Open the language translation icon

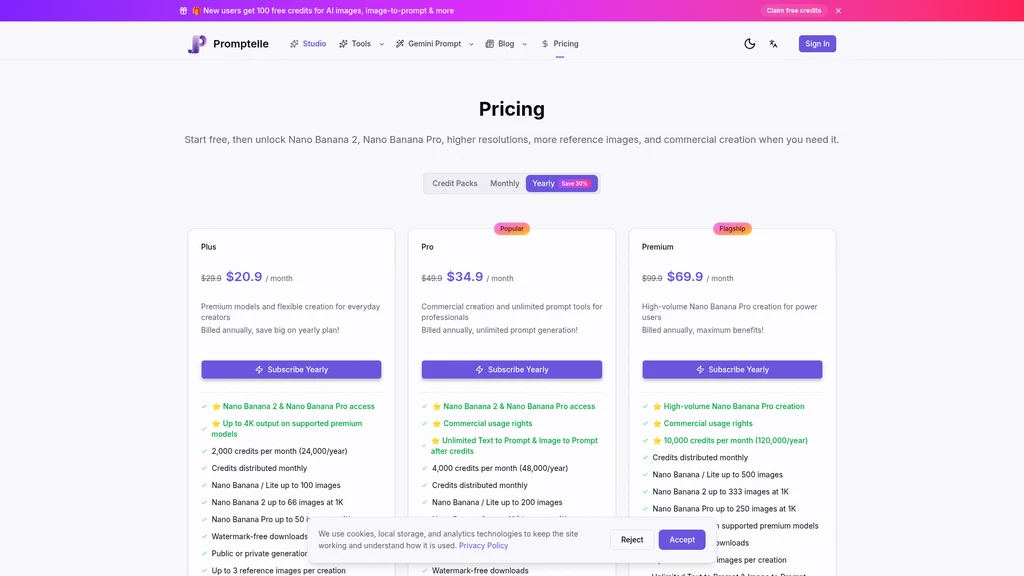coord(773,44)
